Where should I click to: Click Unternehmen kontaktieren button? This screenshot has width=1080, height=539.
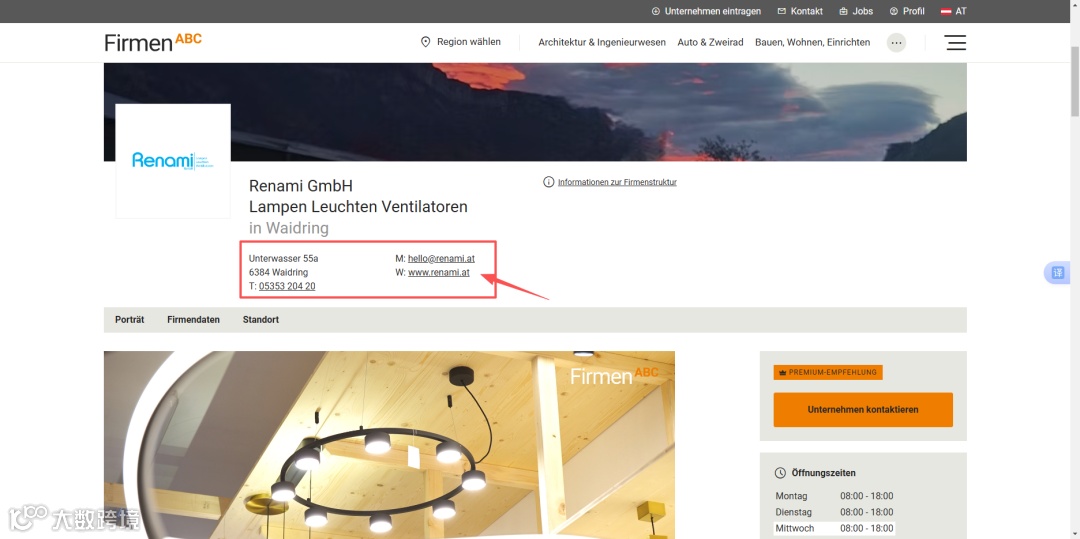(863, 410)
